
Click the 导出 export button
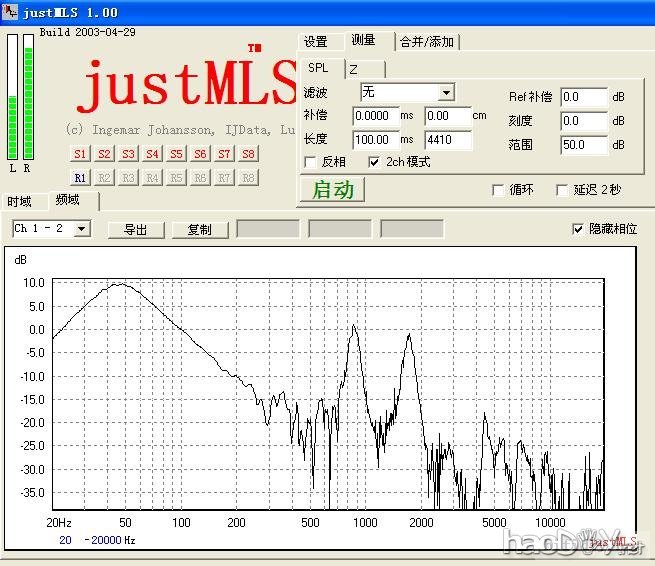(135, 229)
